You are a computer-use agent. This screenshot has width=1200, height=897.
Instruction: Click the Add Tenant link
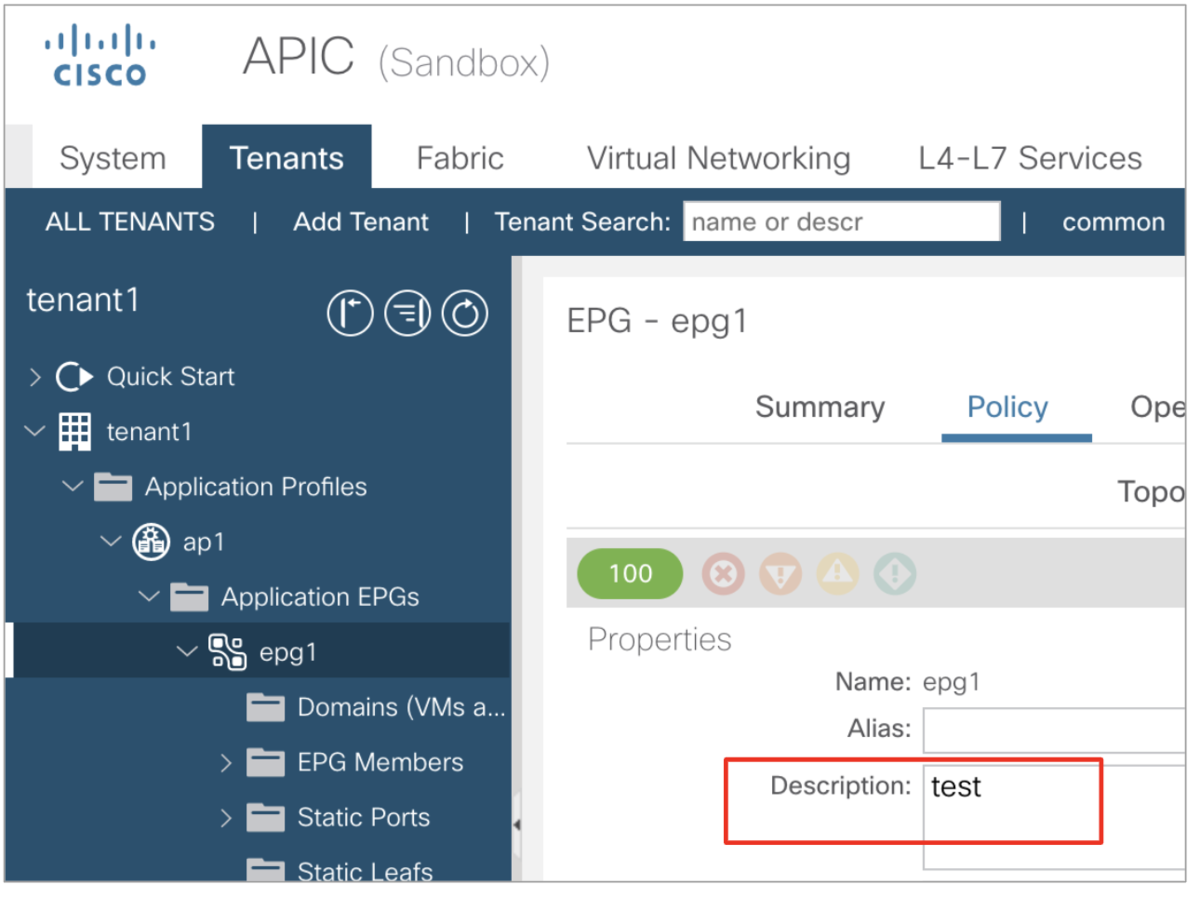click(x=361, y=222)
